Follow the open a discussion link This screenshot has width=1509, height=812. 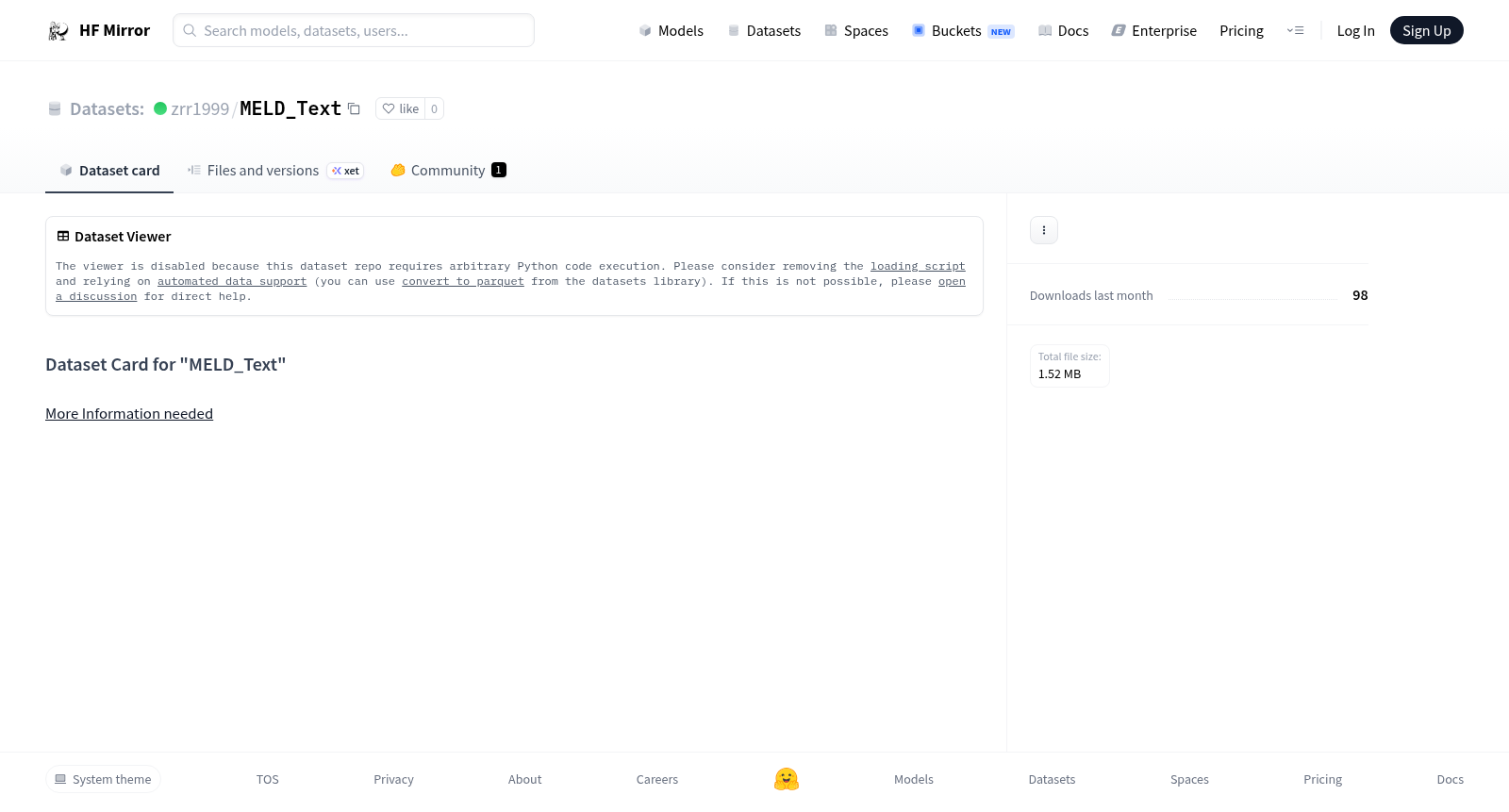coord(952,281)
